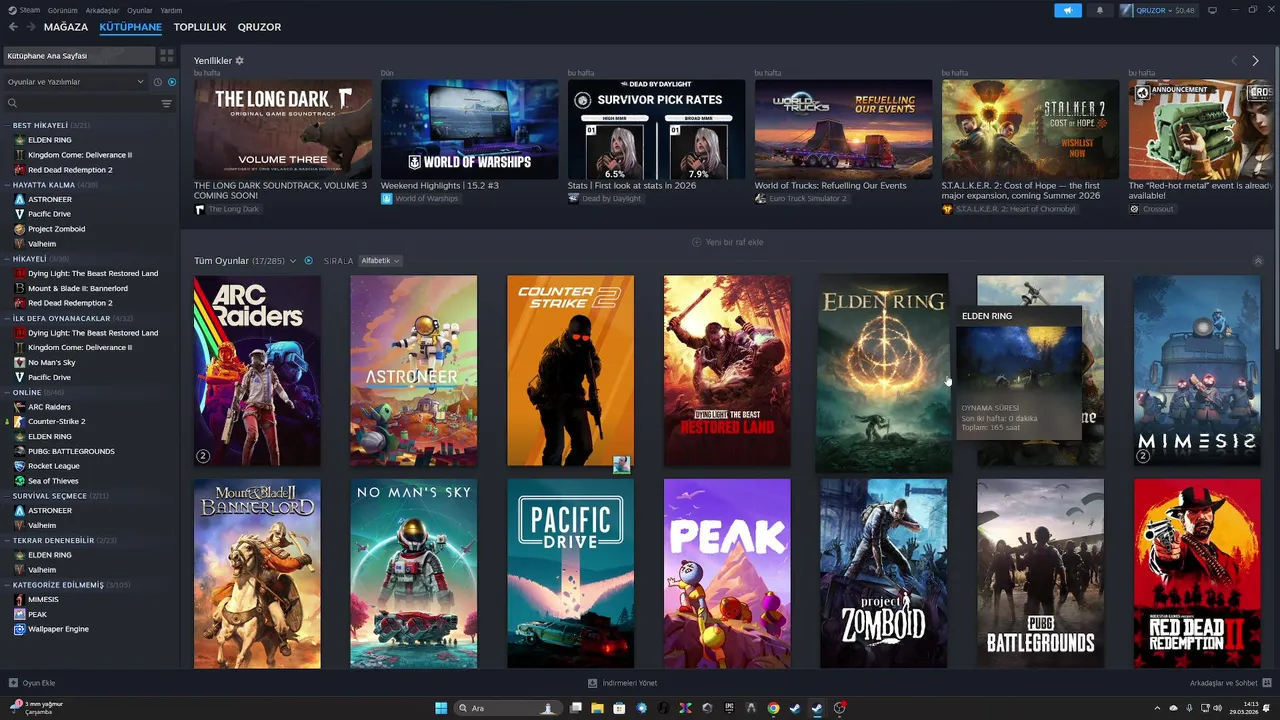Open İndirmeleri Yönet
Image resolution: width=1280 pixels, height=720 pixels.
(x=622, y=683)
